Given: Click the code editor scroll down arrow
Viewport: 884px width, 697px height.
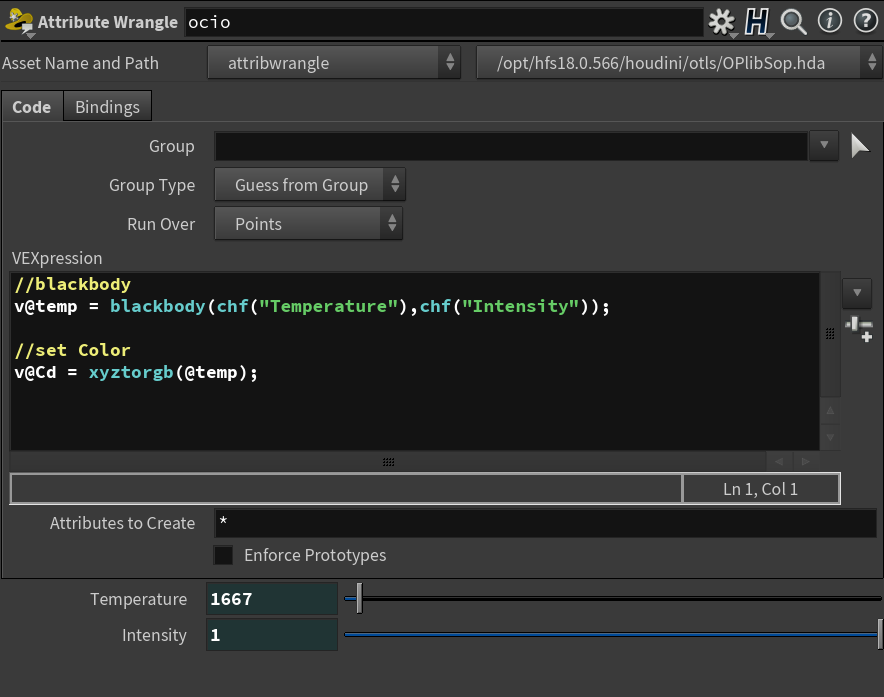Looking at the screenshot, I should click(x=830, y=437).
